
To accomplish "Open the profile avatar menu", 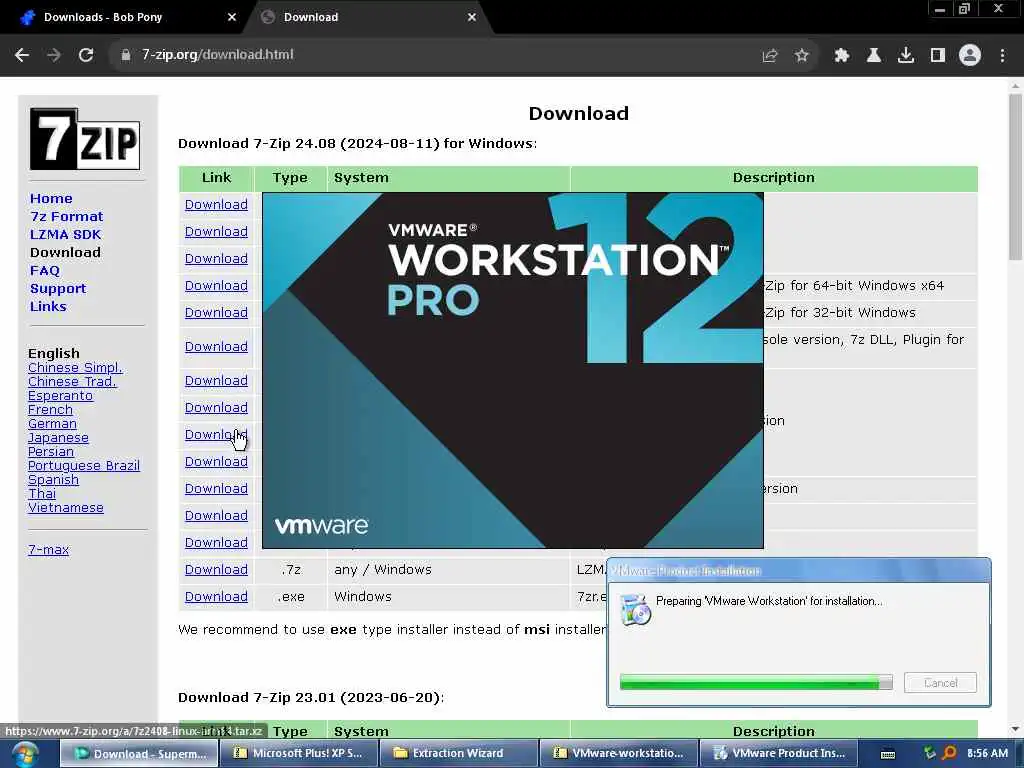I will pyautogui.click(x=970, y=56).
